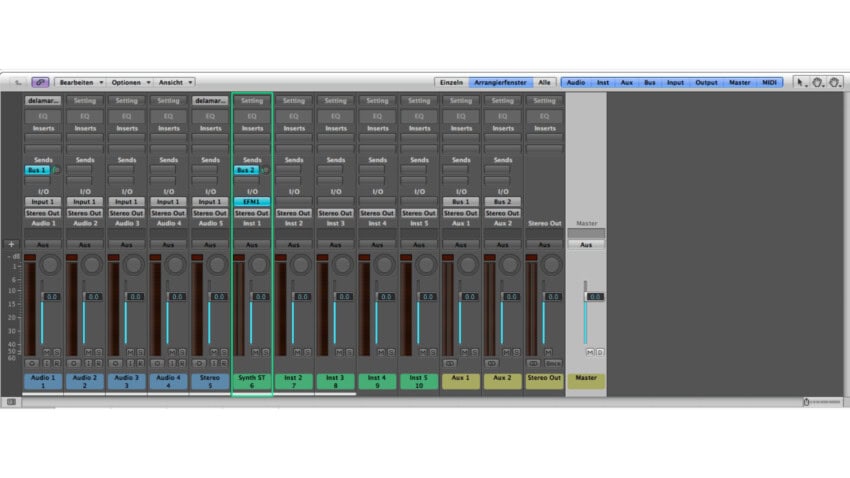Click the format icon on Audio 2
Viewport: 850px width, 478px height.
pyautogui.click(x=73, y=363)
